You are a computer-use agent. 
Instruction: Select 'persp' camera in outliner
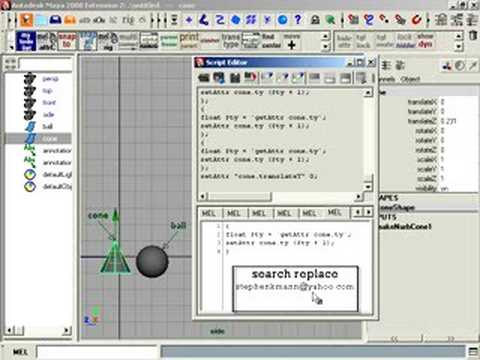click(x=50, y=79)
